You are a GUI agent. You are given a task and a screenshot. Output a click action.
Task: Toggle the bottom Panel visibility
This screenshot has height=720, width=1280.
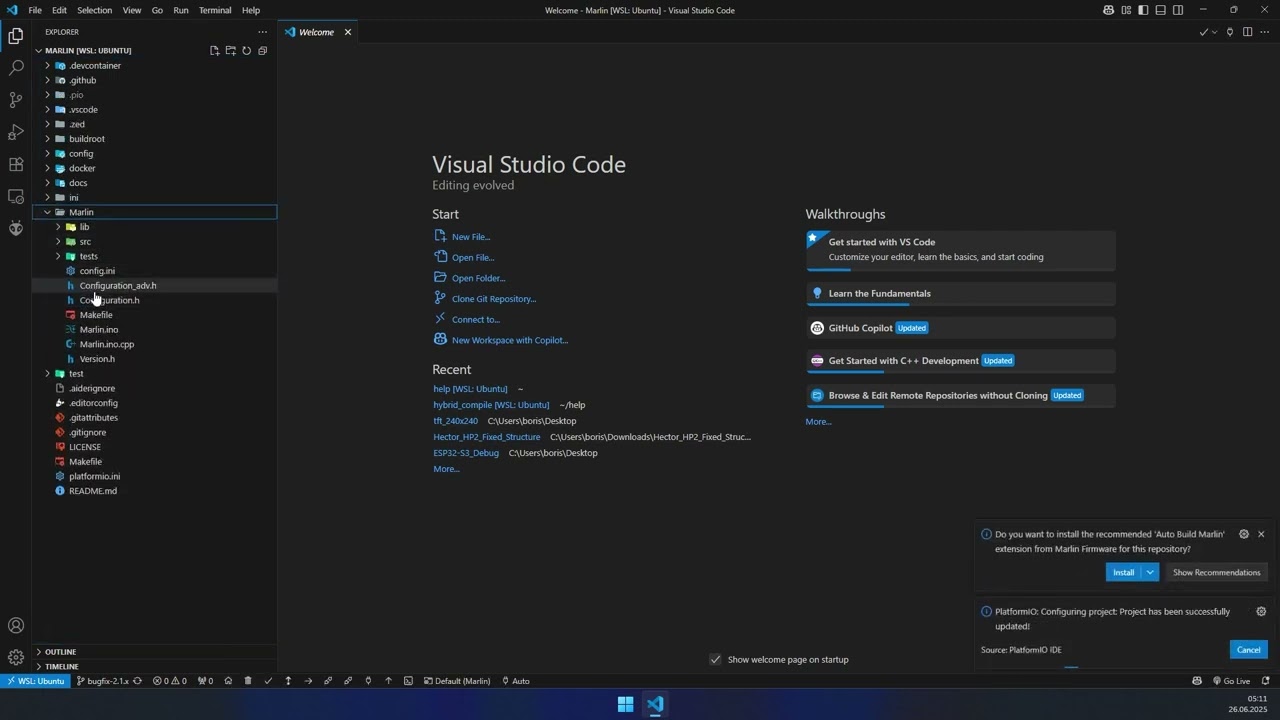click(x=1160, y=10)
